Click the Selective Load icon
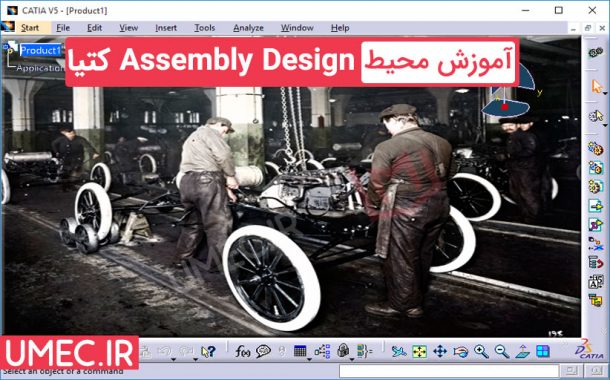This screenshot has width=610, height=380. 595,300
